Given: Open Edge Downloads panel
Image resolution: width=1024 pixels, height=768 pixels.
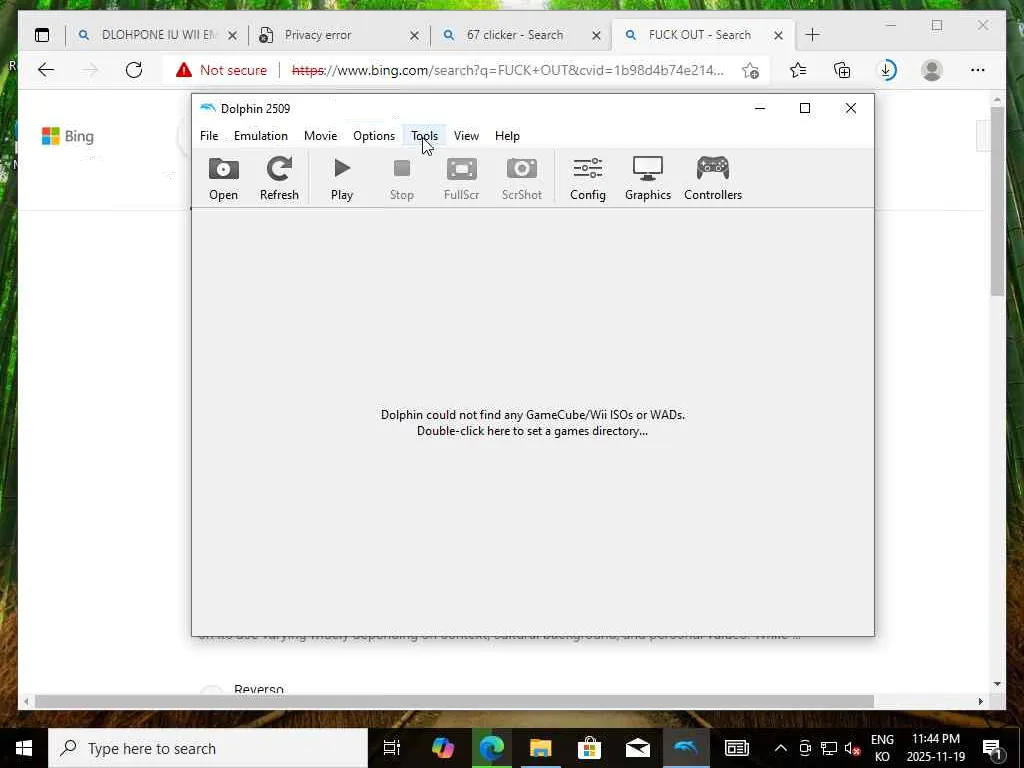Looking at the screenshot, I should (887, 70).
